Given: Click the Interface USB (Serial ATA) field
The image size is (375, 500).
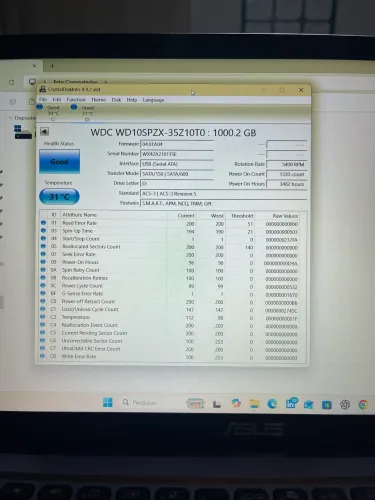Looking at the screenshot, I should pos(177,164).
